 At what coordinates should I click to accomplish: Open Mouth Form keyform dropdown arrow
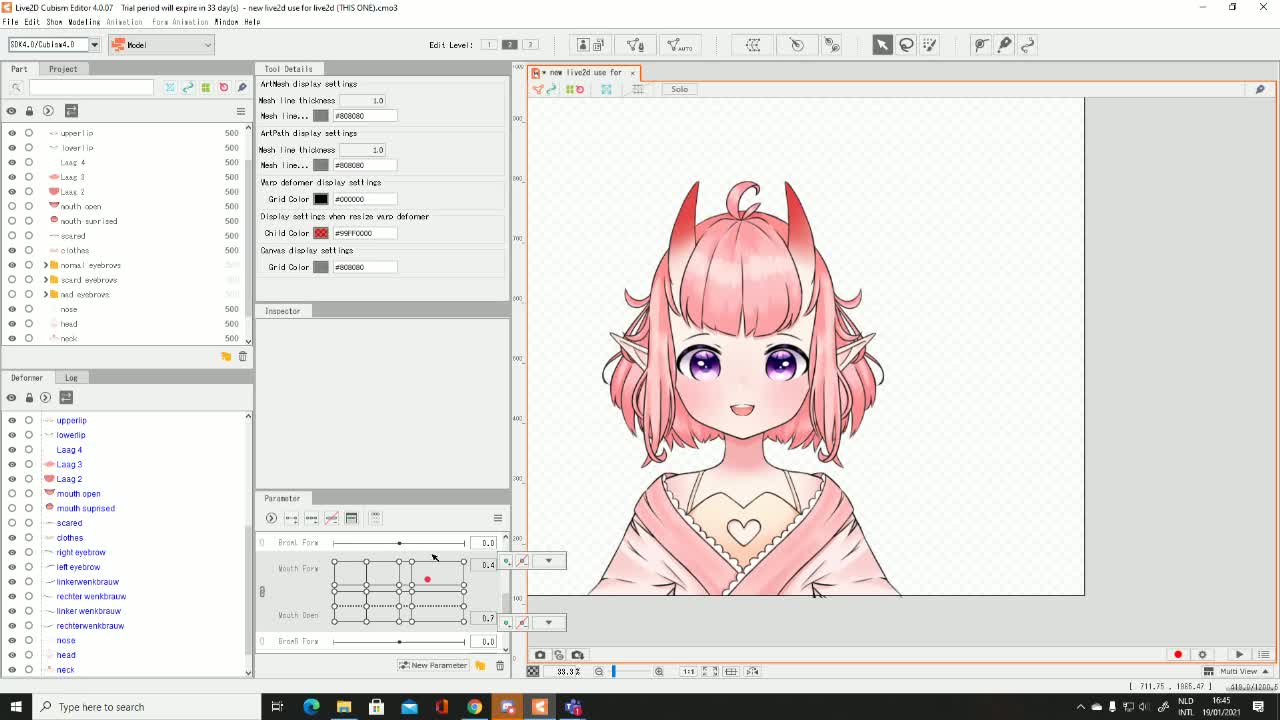[548, 561]
